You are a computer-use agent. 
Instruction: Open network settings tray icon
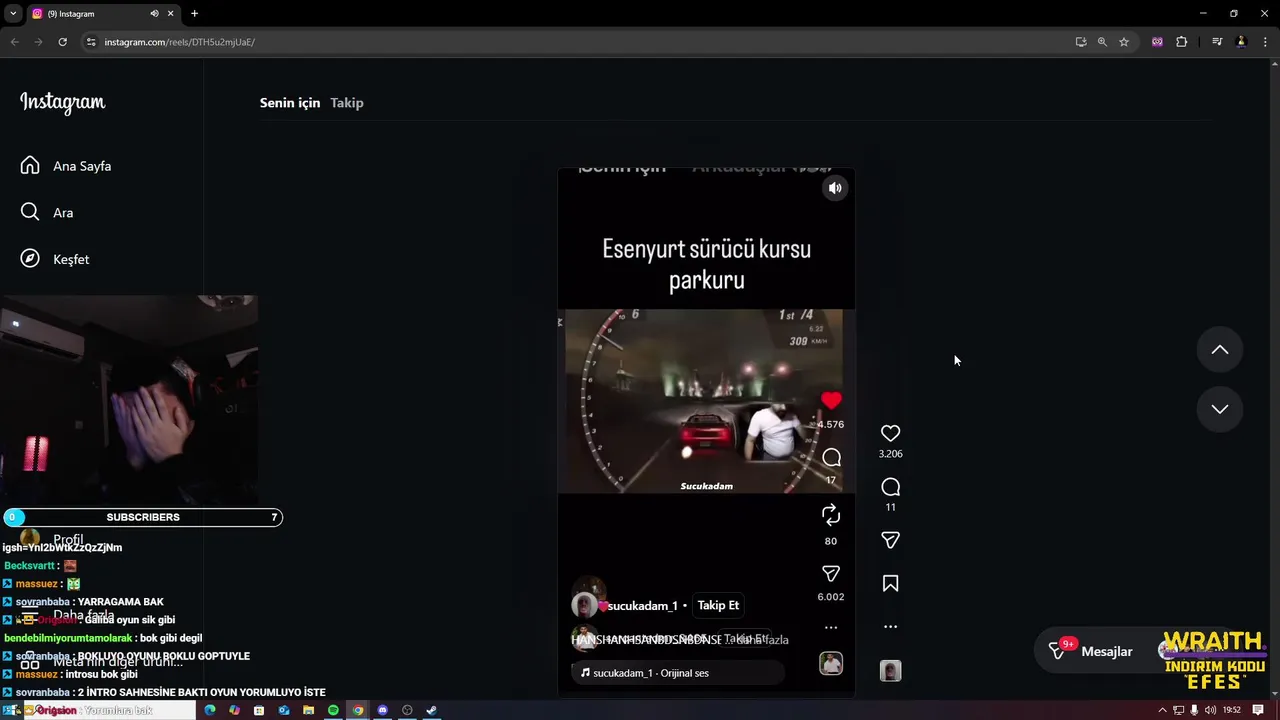tap(1179, 710)
